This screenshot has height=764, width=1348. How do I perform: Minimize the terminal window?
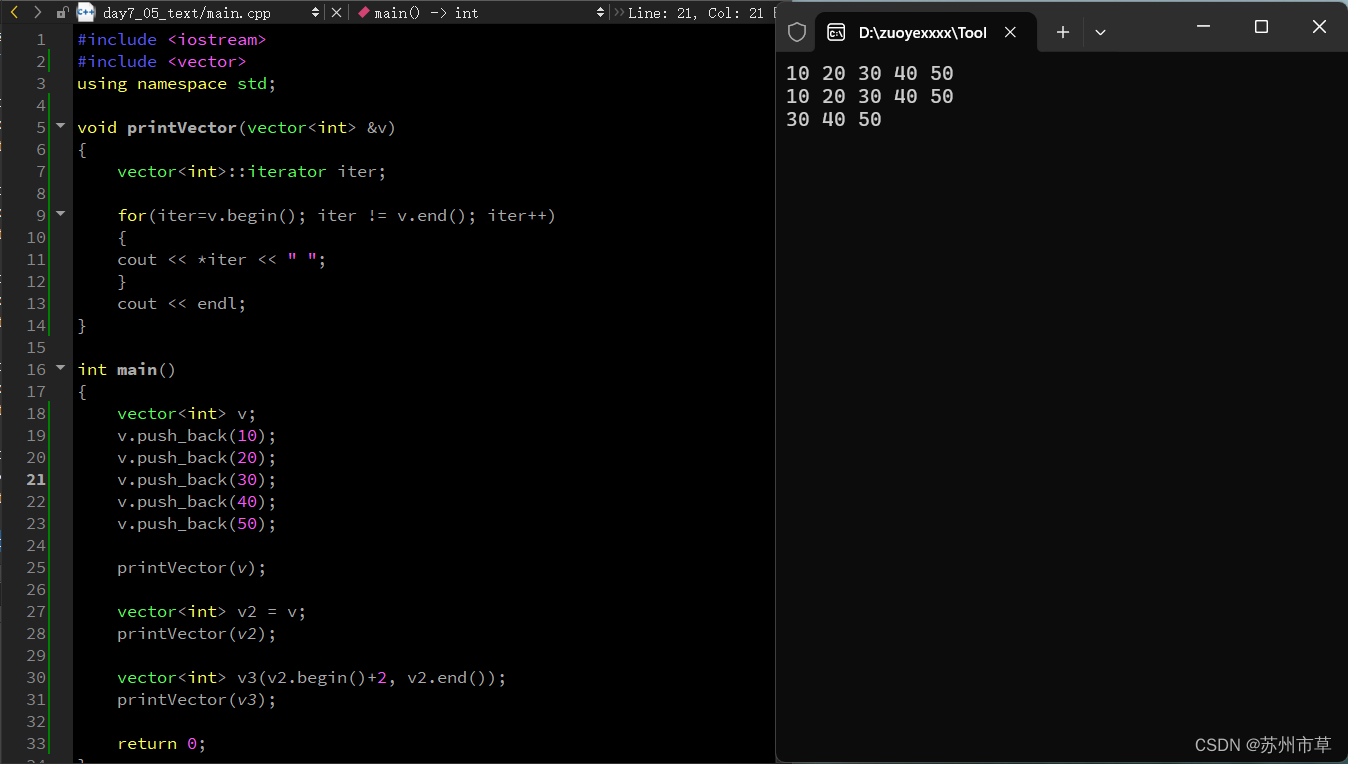[1204, 27]
